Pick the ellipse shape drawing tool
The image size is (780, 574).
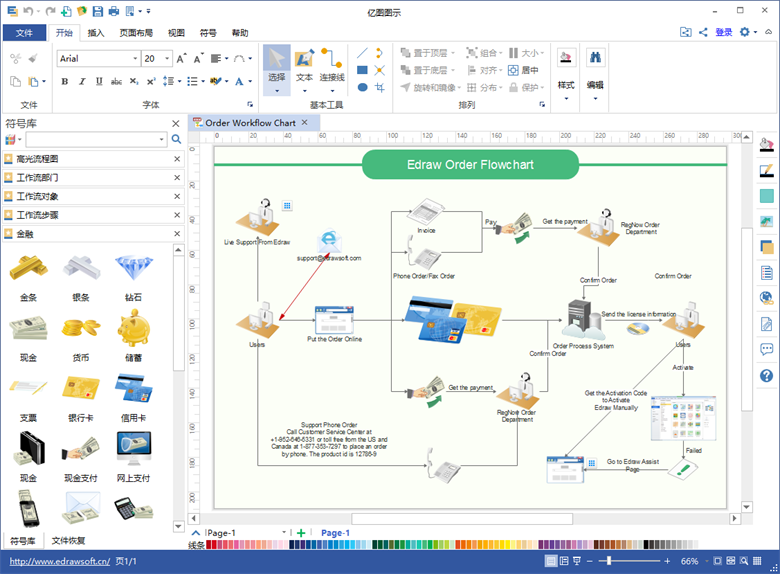363,88
